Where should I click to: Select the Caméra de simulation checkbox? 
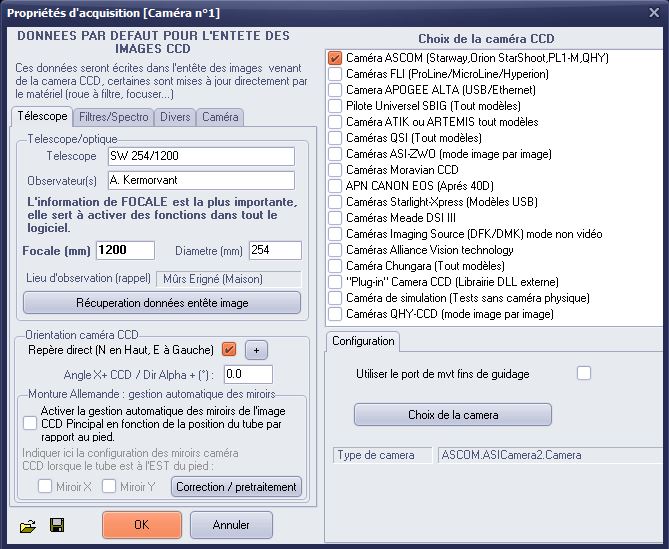pos(335,298)
